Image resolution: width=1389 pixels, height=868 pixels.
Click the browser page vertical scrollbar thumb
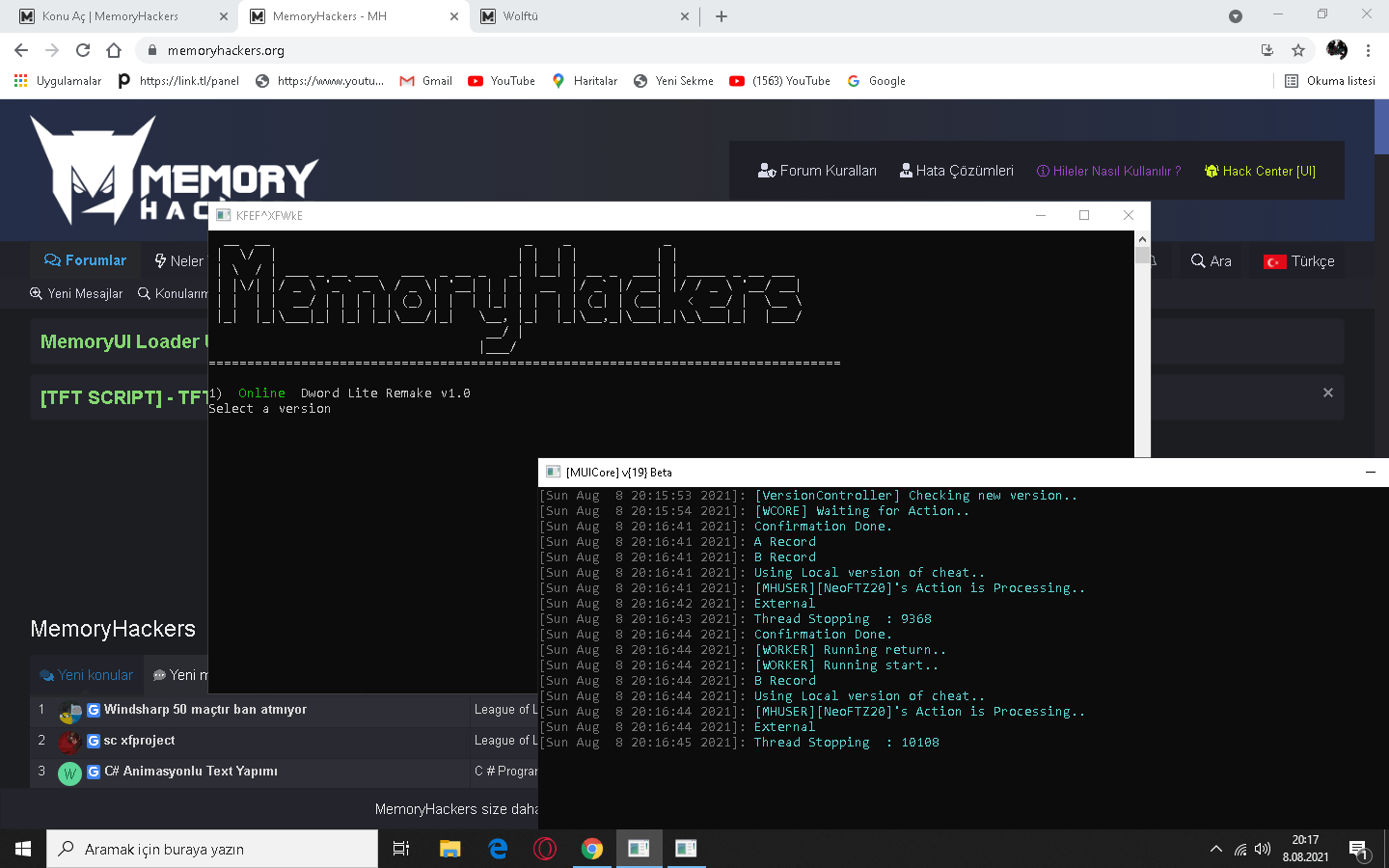pos(1381,127)
